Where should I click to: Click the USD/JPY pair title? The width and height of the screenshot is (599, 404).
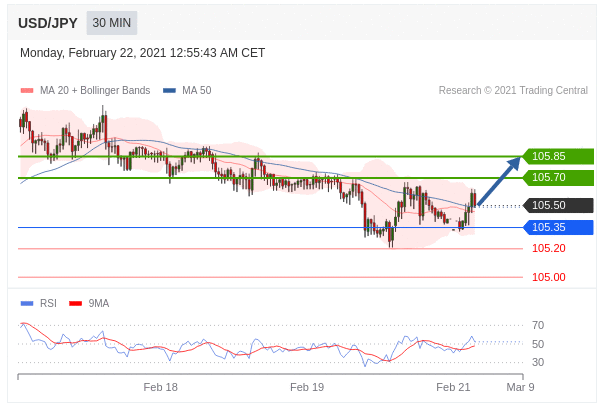[48, 23]
